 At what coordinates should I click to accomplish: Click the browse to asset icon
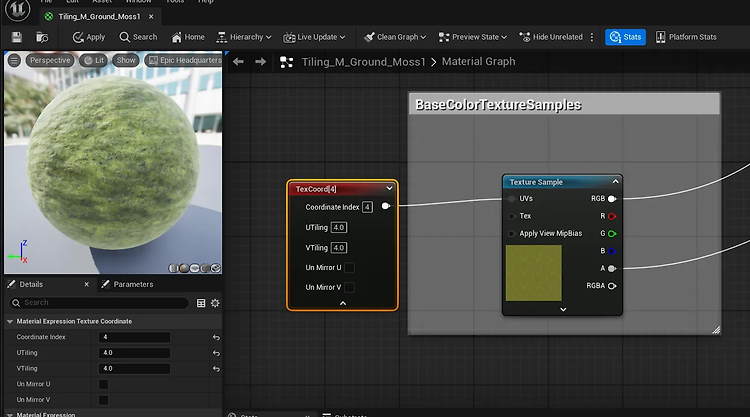tap(42, 37)
